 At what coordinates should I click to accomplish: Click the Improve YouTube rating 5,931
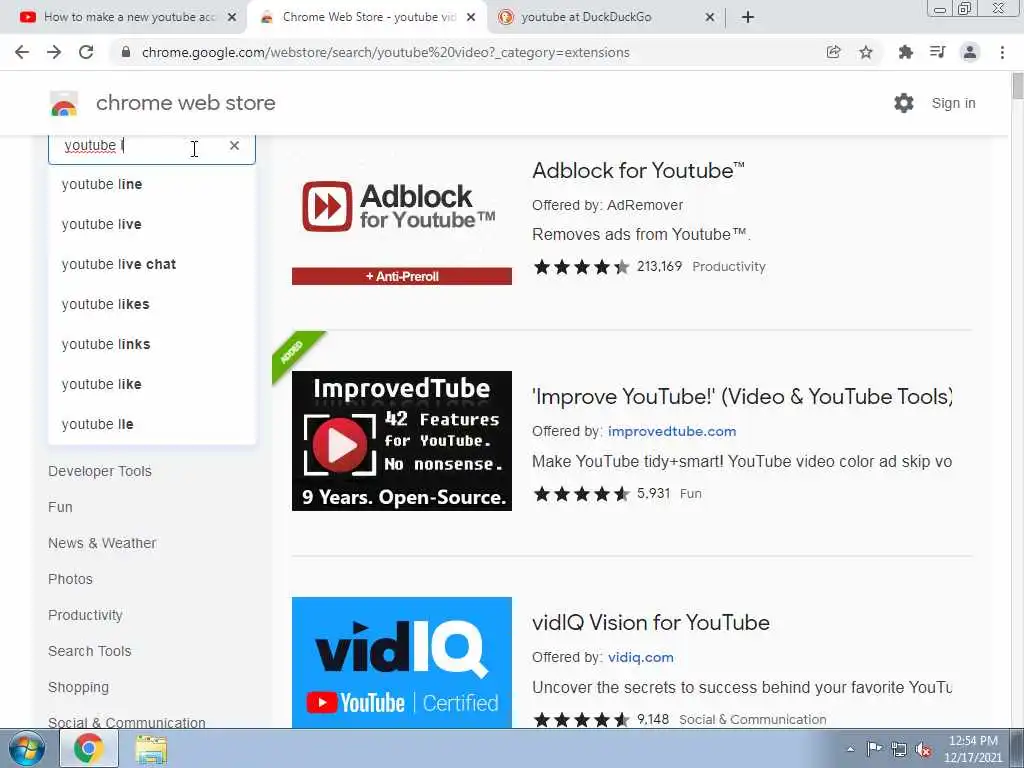pos(601,493)
